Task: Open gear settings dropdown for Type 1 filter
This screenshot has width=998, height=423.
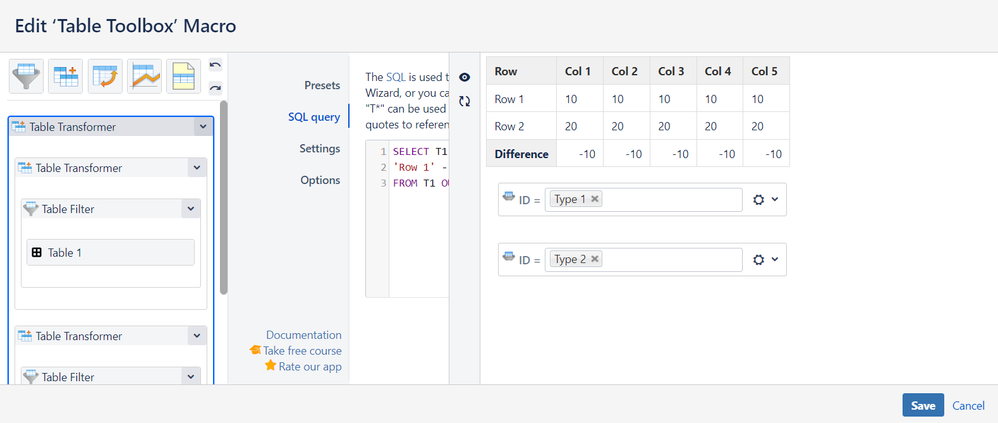Action: click(x=765, y=200)
